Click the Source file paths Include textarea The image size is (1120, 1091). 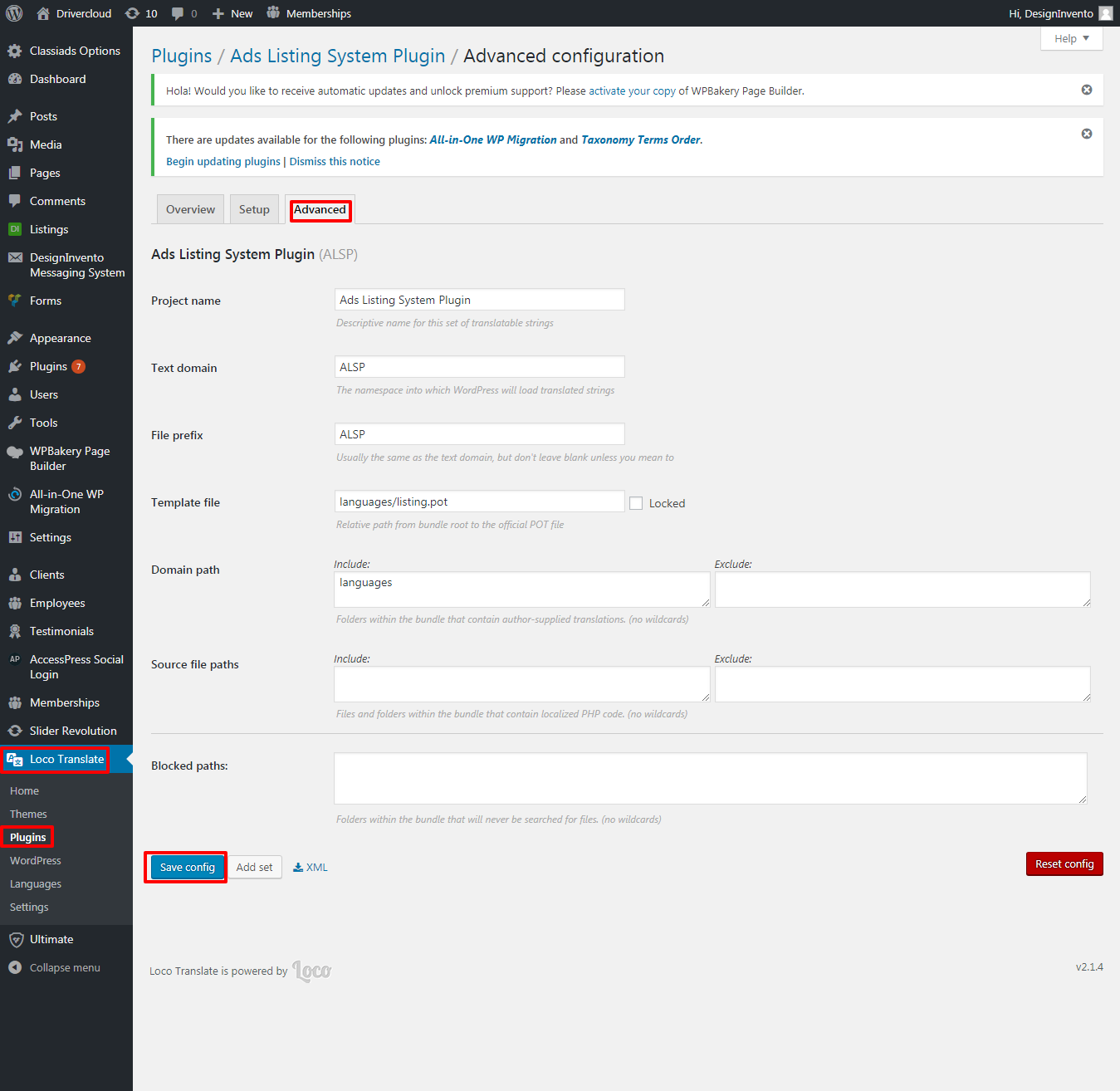pyautogui.click(x=522, y=684)
